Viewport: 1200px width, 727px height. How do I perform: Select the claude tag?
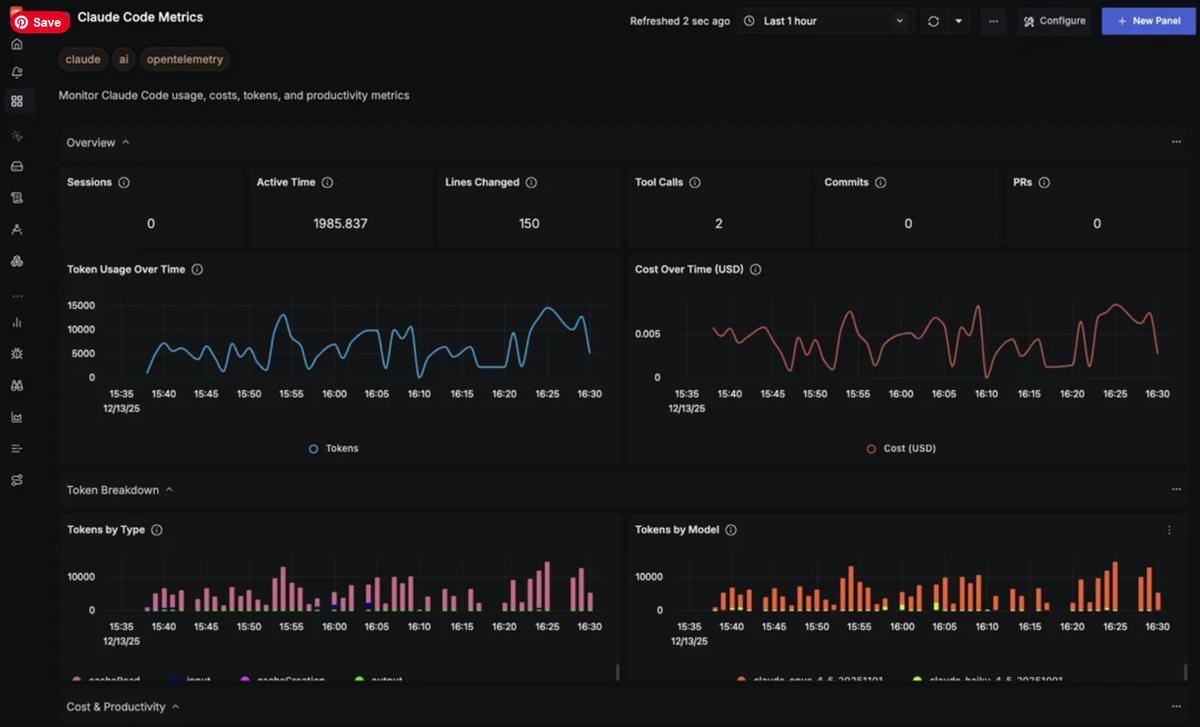83,60
